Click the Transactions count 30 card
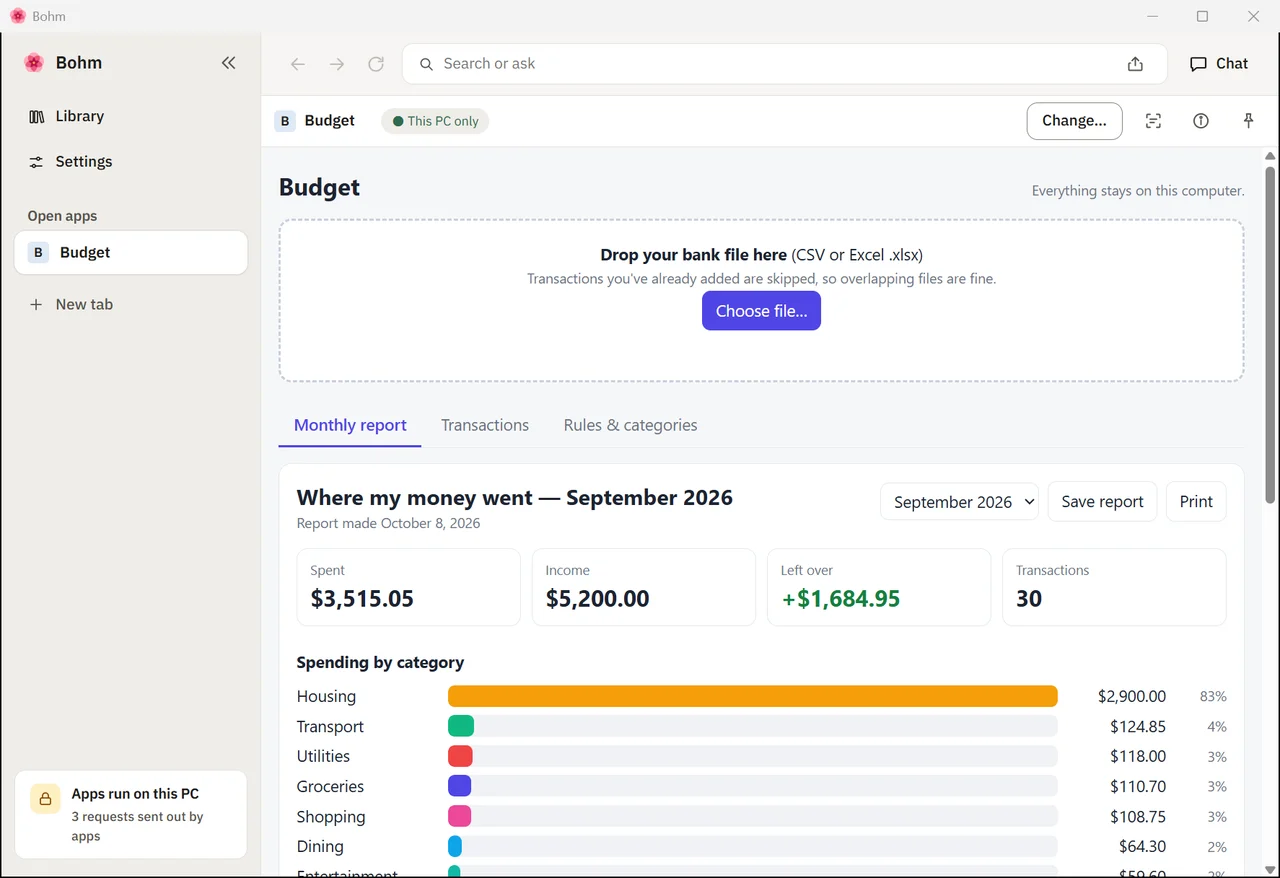The height and width of the screenshot is (878, 1280). 1114,587
